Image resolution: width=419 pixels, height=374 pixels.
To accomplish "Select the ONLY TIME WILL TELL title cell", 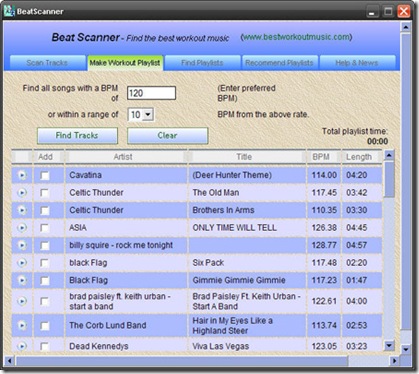I will tap(247, 228).
